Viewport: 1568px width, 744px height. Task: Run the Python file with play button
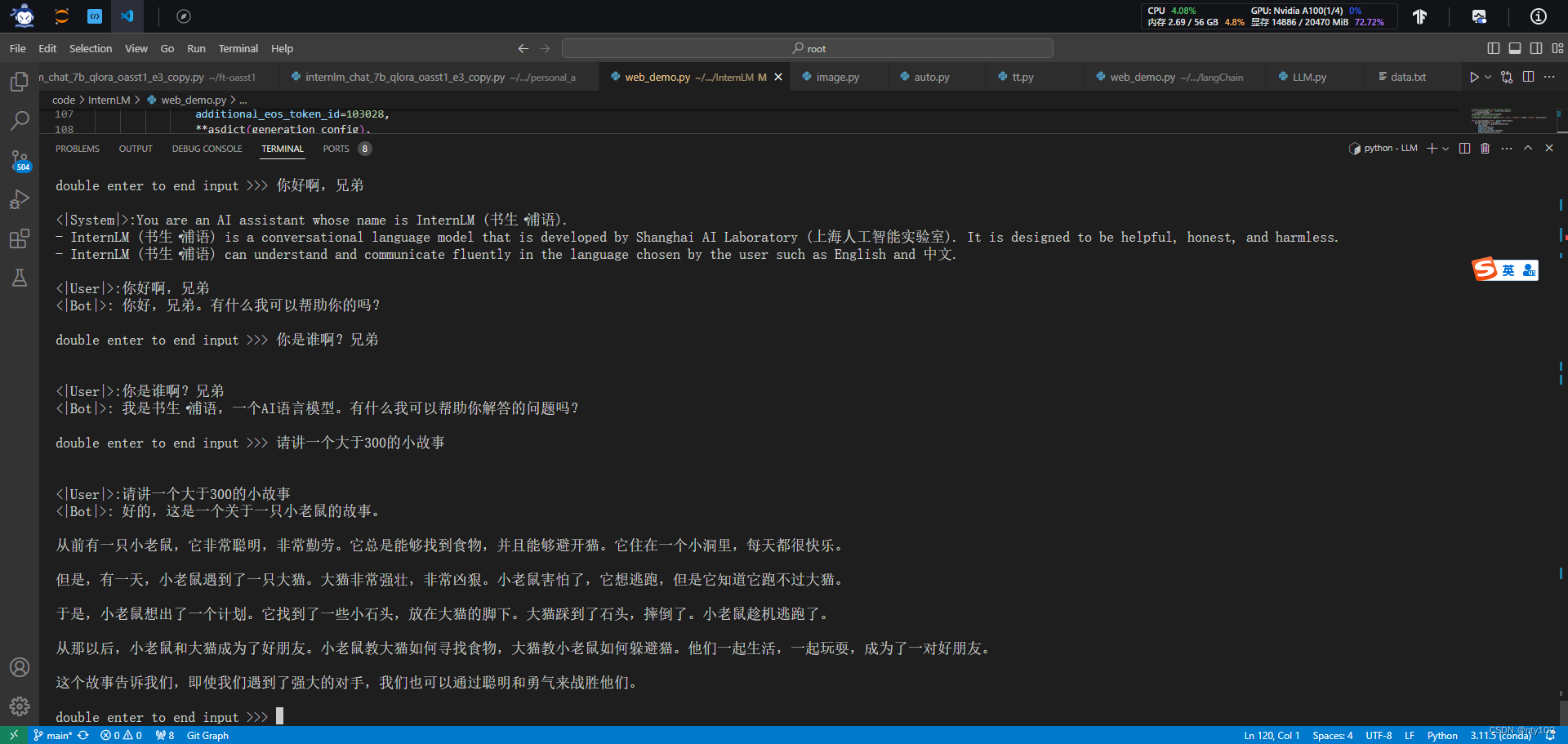tap(1474, 77)
